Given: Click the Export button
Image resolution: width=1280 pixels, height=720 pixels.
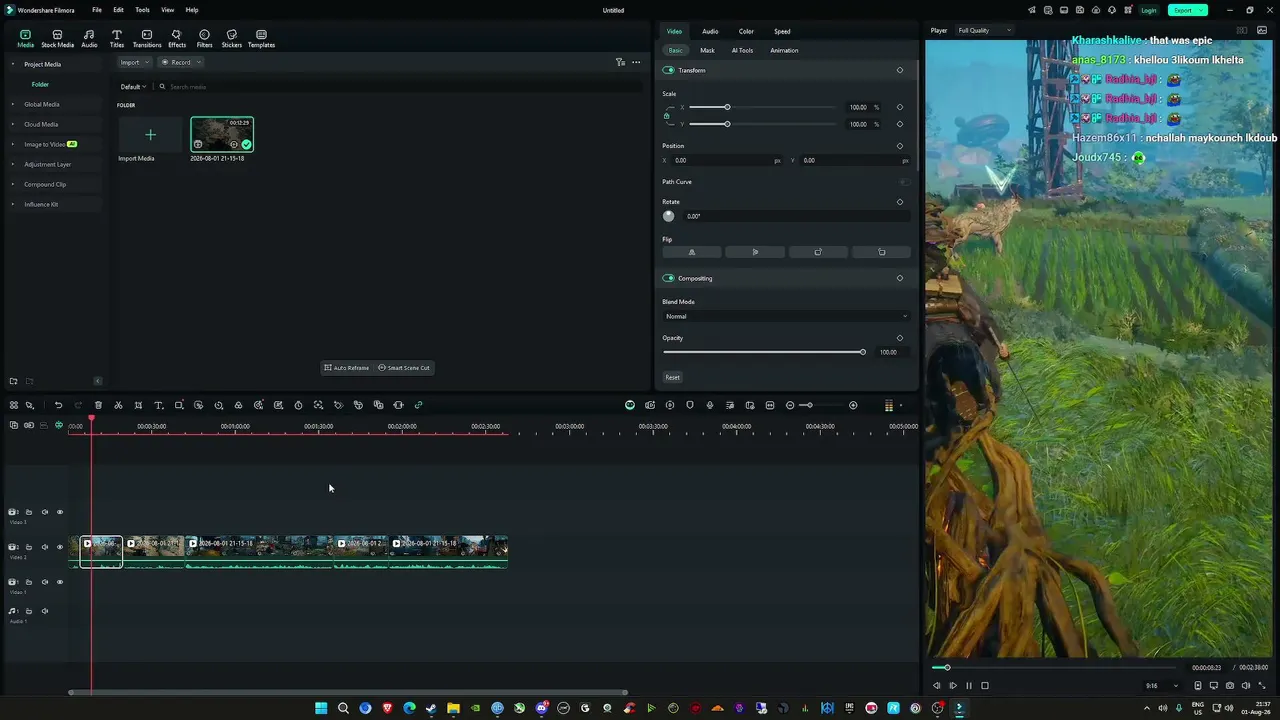Looking at the screenshot, I should [1187, 10].
